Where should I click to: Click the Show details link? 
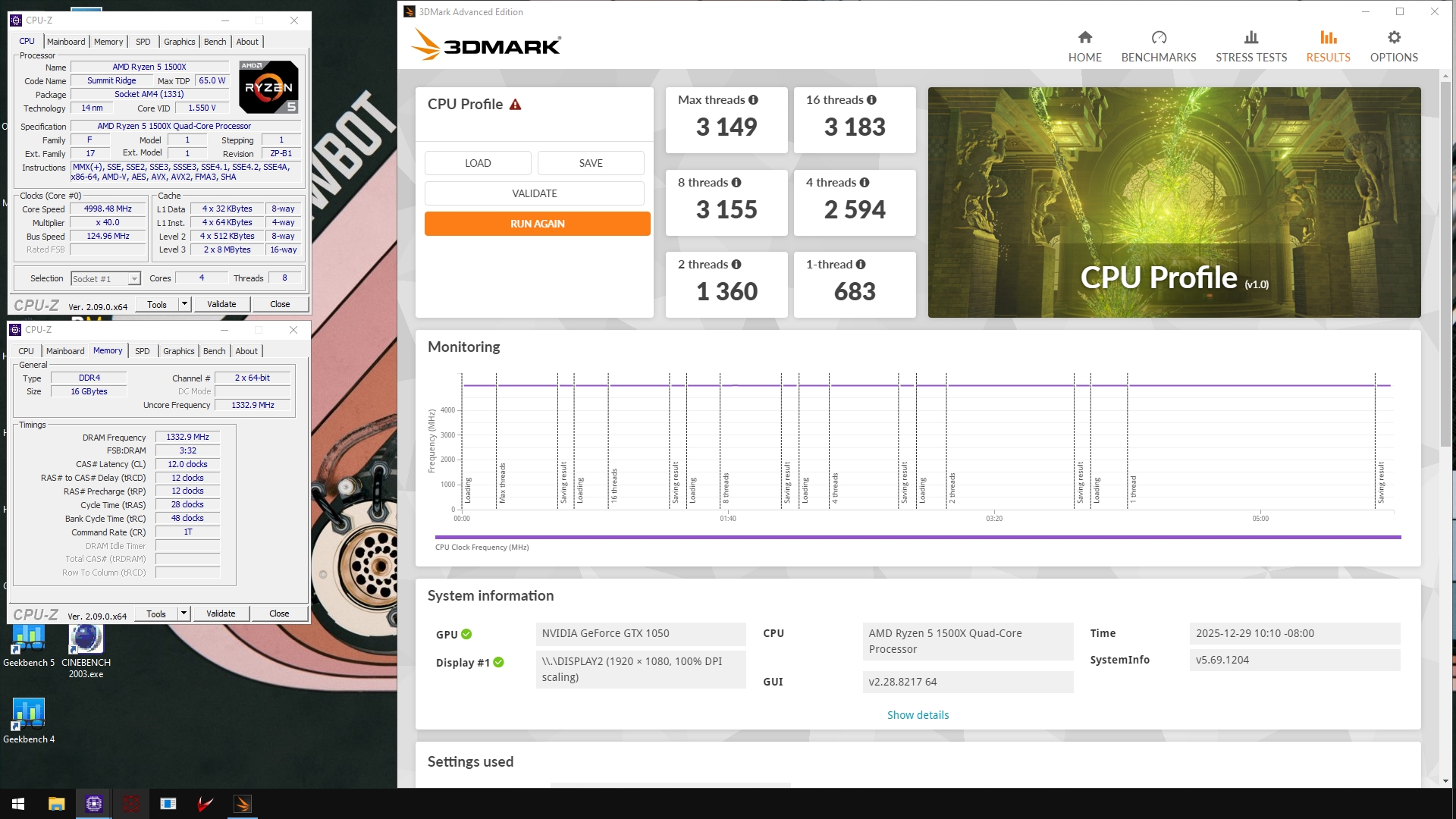(x=918, y=715)
